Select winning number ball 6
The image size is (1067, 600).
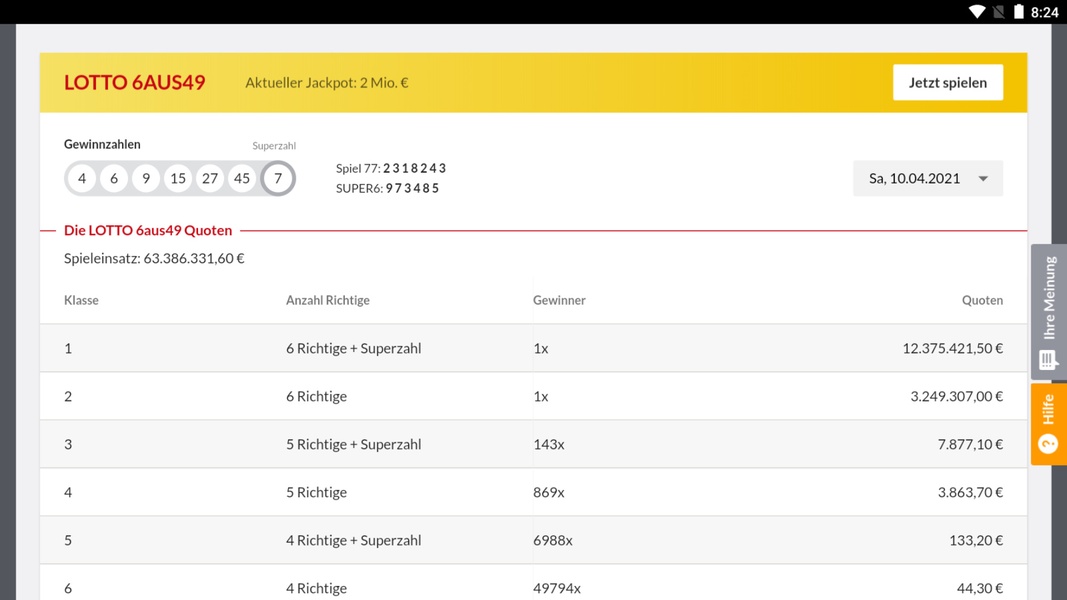coord(114,178)
